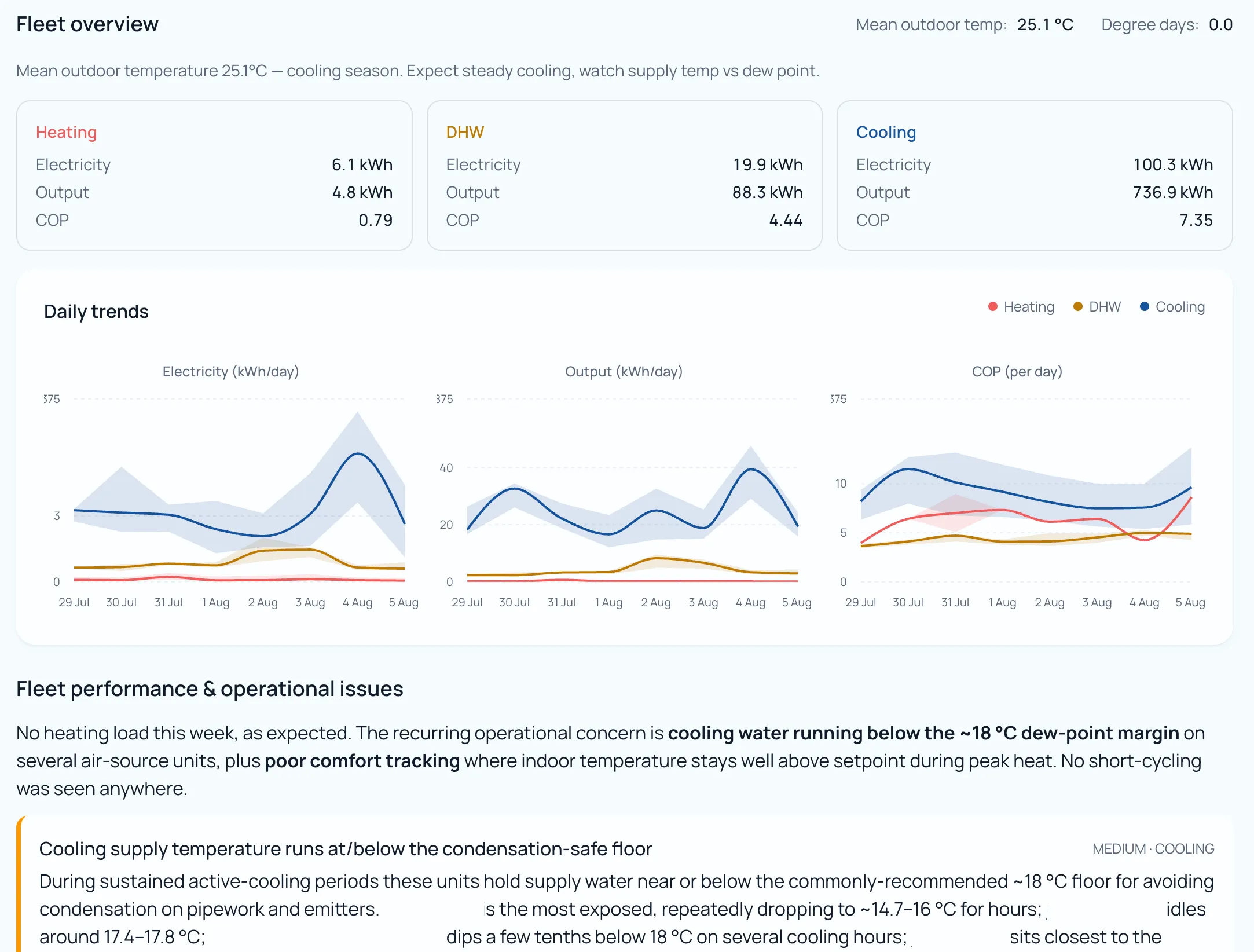Click the cooling season summary sentence
The image size is (1254, 952).
point(417,71)
